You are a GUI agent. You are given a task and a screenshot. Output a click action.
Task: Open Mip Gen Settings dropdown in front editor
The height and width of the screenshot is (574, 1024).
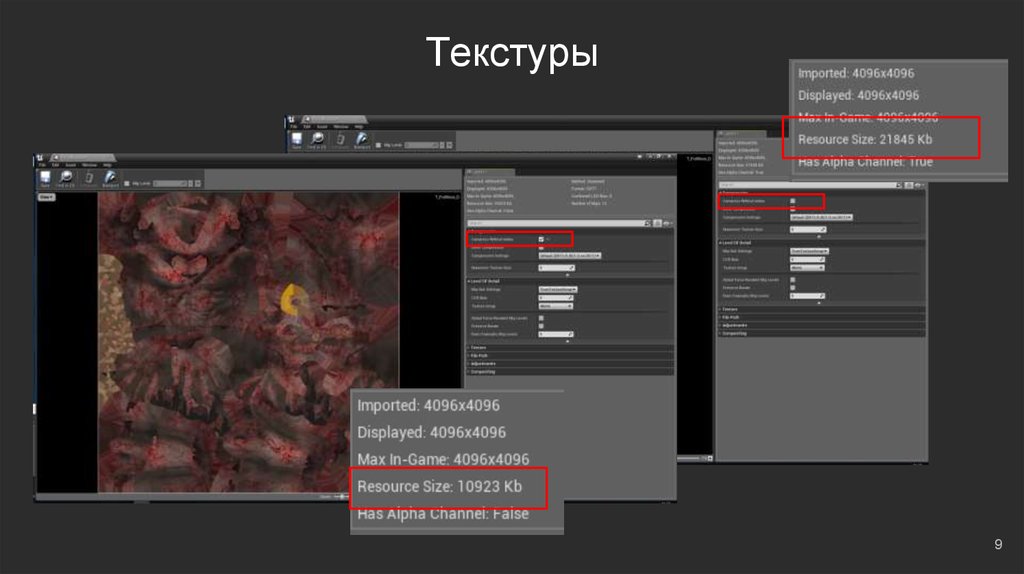pyautogui.click(x=558, y=289)
